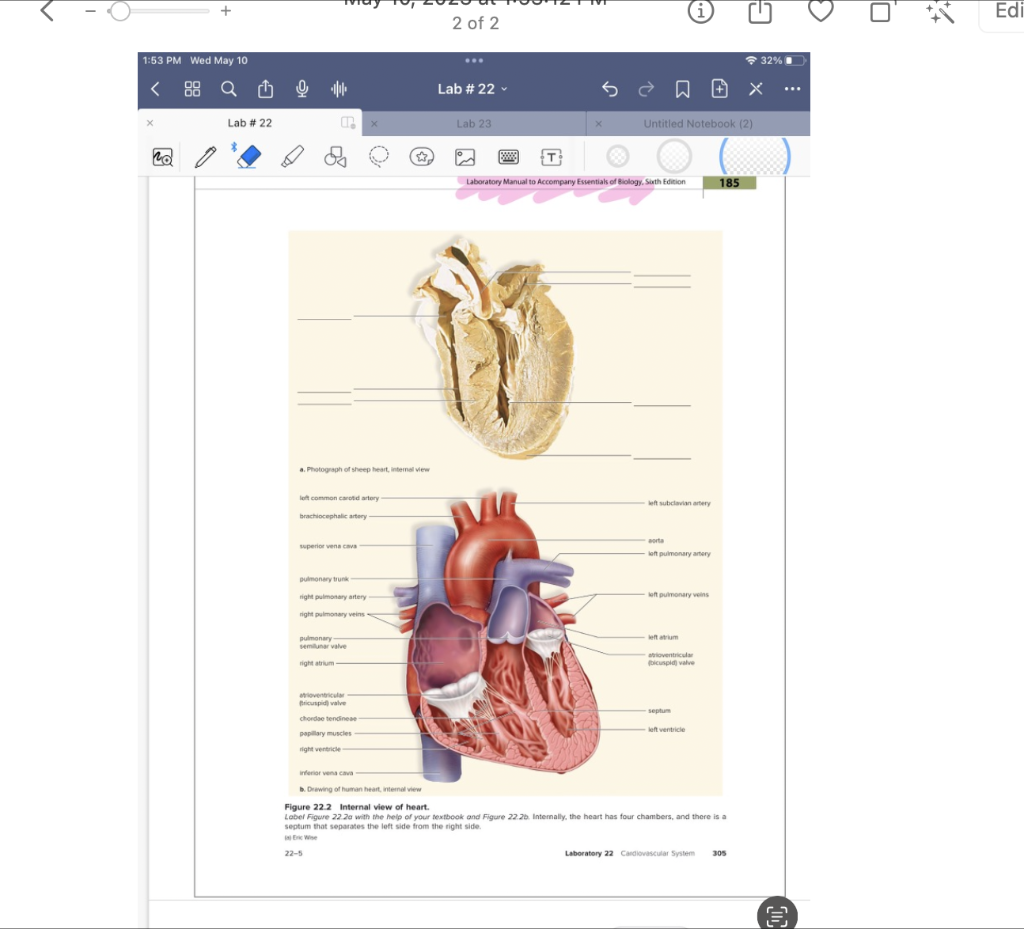Viewport: 1024px width, 929px height.
Task: Select the Text box tool
Action: (551, 157)
